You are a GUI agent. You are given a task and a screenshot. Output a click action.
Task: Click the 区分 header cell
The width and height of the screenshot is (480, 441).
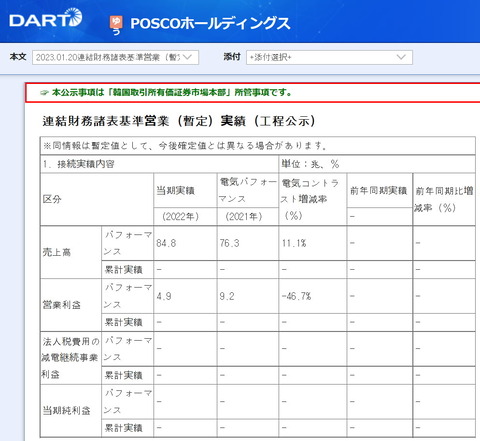[x=97, y=199]
